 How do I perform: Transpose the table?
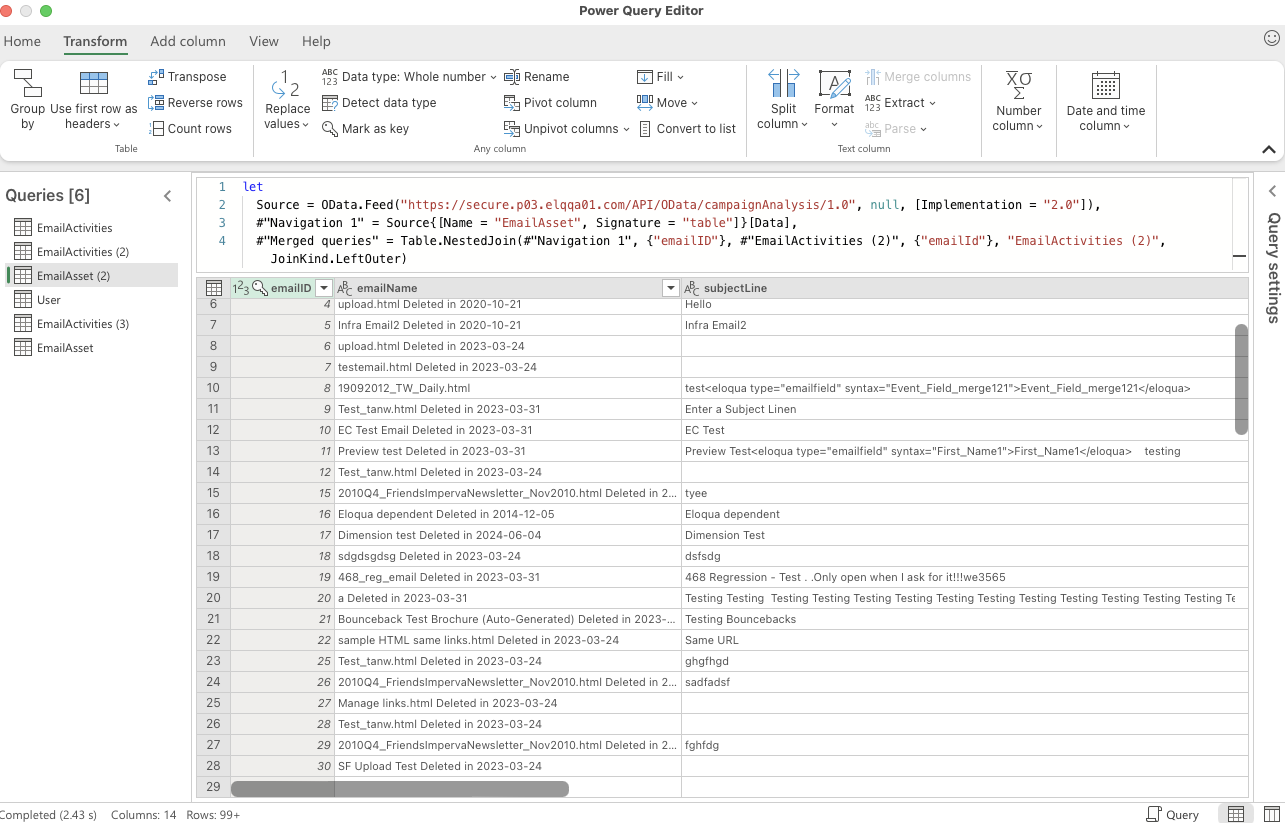click(x=187, y=77)
